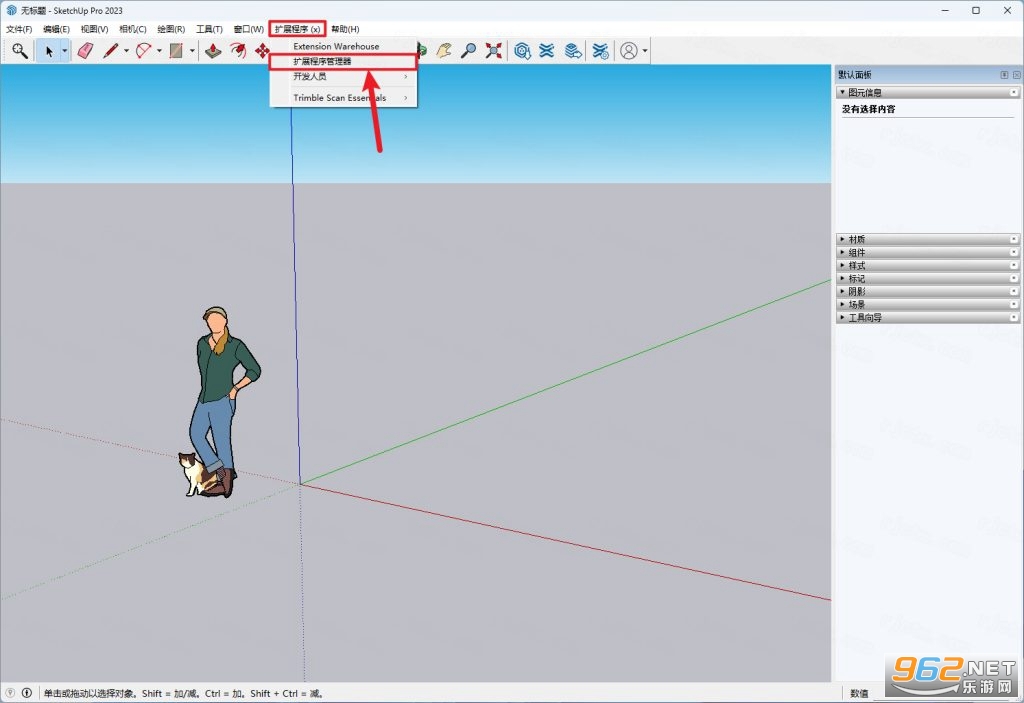Open 3D Warehouse from the toolbar
Viewport: 1024px width, 703px height.
(x=522, y=50)
